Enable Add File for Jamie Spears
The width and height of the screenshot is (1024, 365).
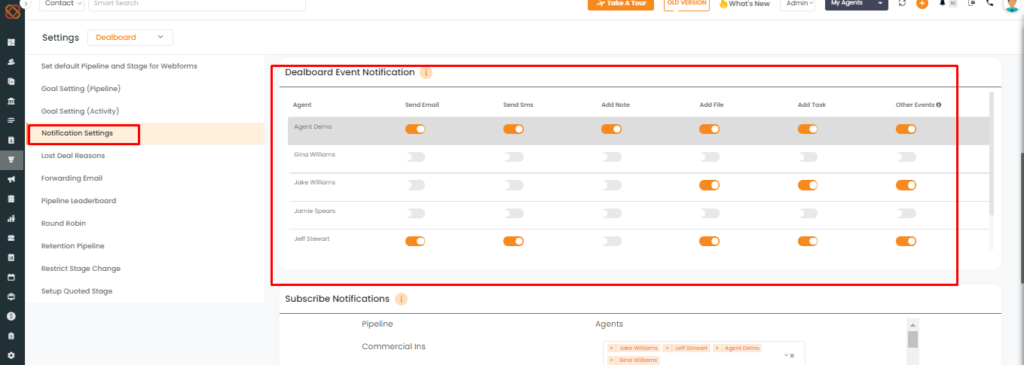point(709,214)
